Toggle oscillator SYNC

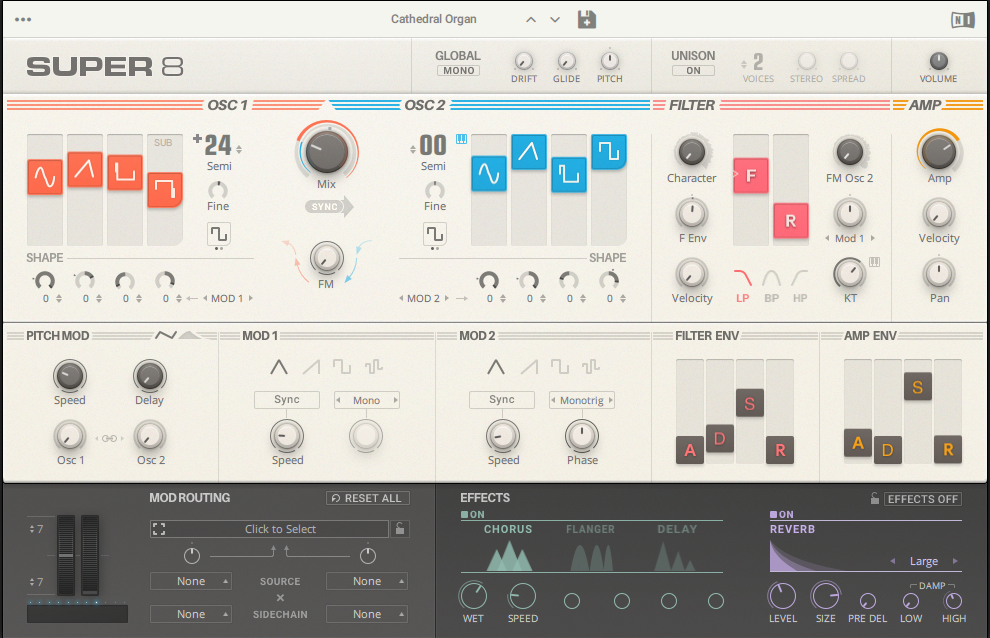(x=328, y=207)
